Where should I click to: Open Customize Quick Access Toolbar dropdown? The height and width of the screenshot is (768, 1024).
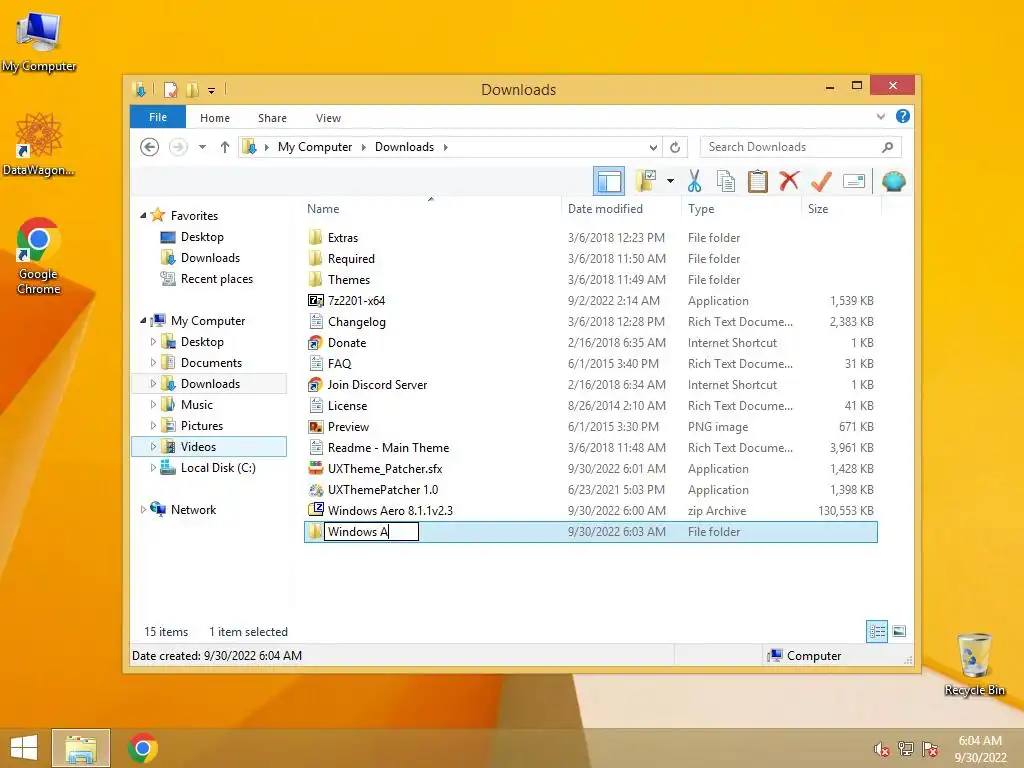tap(212, 91)
